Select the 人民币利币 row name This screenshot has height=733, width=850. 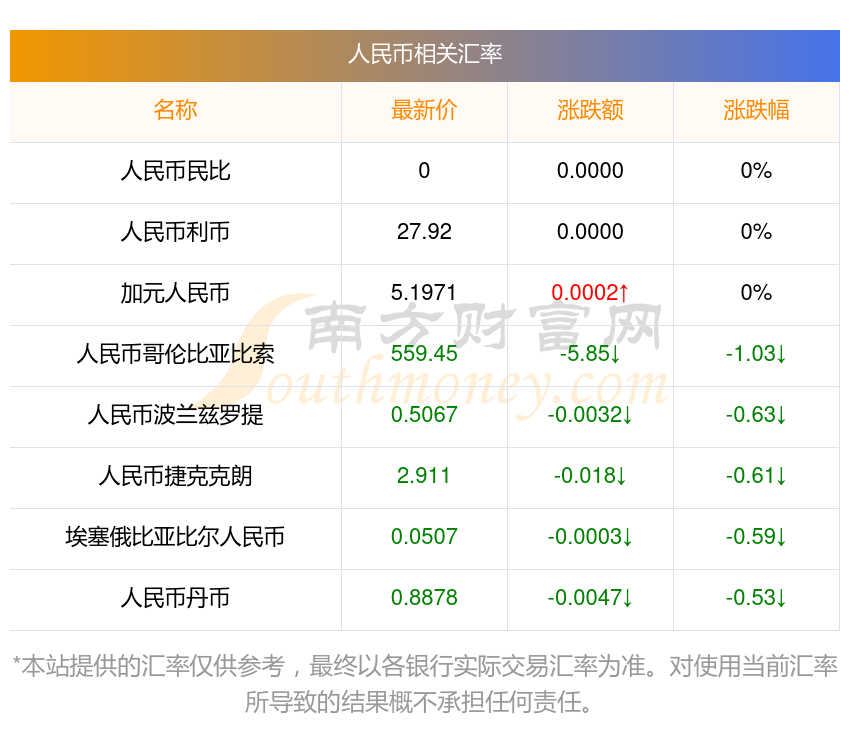175,232
